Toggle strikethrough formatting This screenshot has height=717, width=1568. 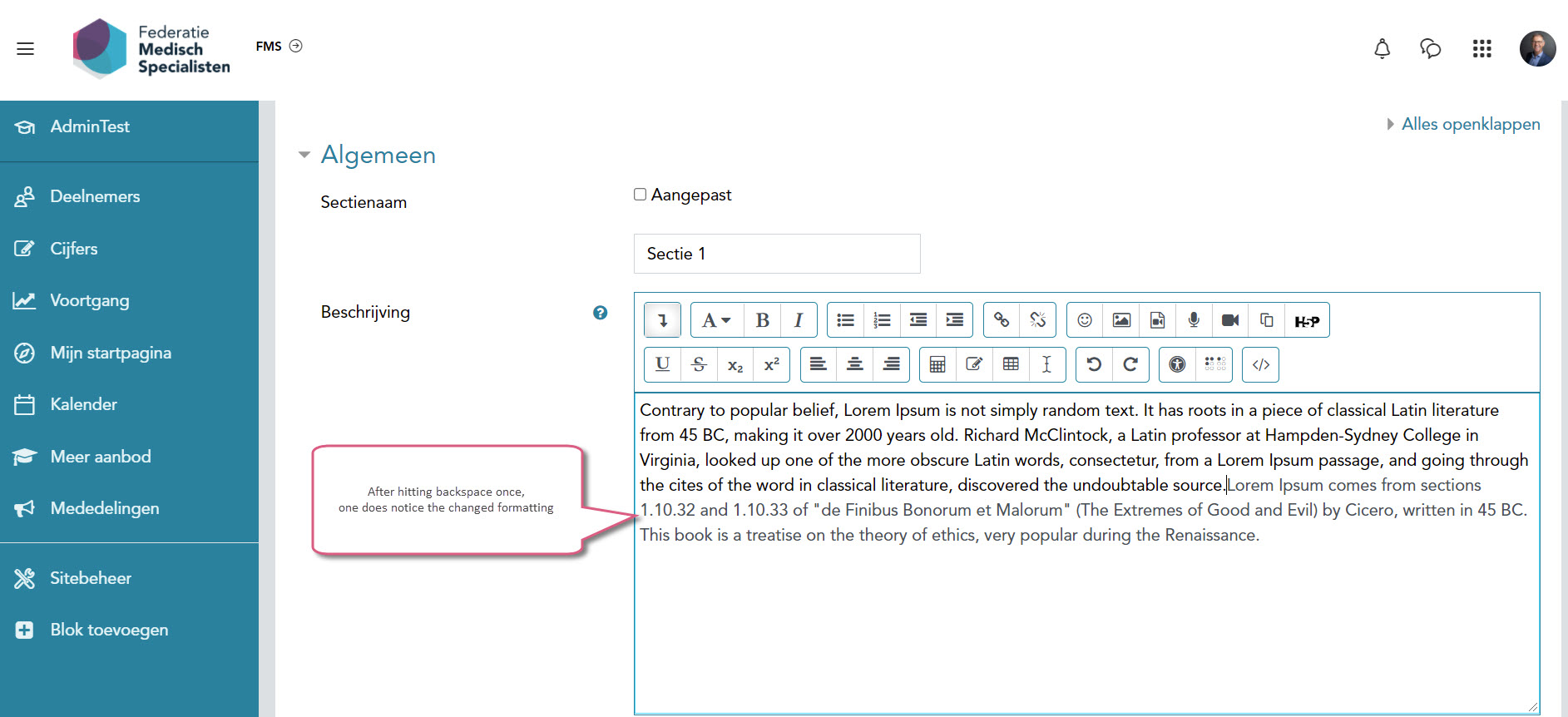699,364
